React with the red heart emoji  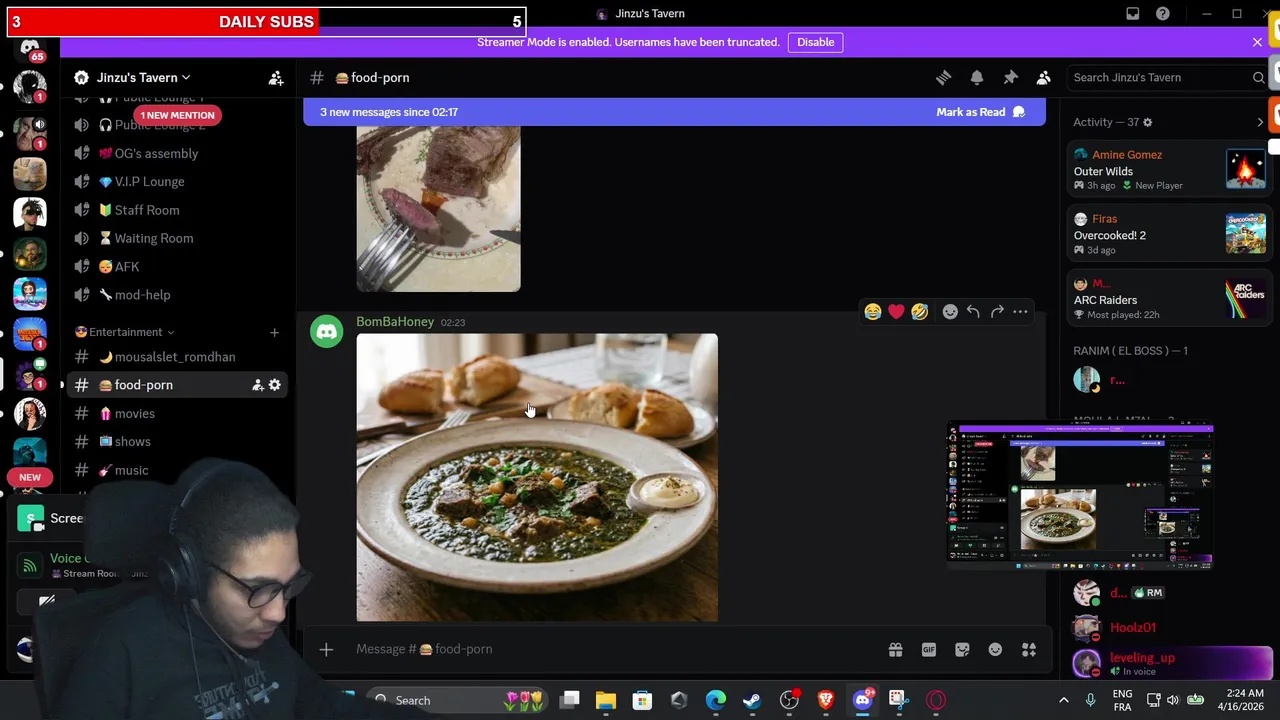pos(896,312)
